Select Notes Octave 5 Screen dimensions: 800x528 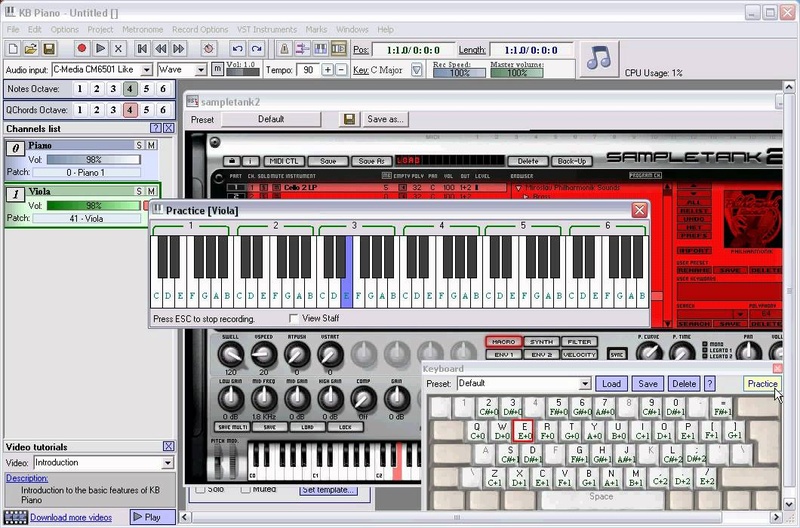(x=146, y=89)
